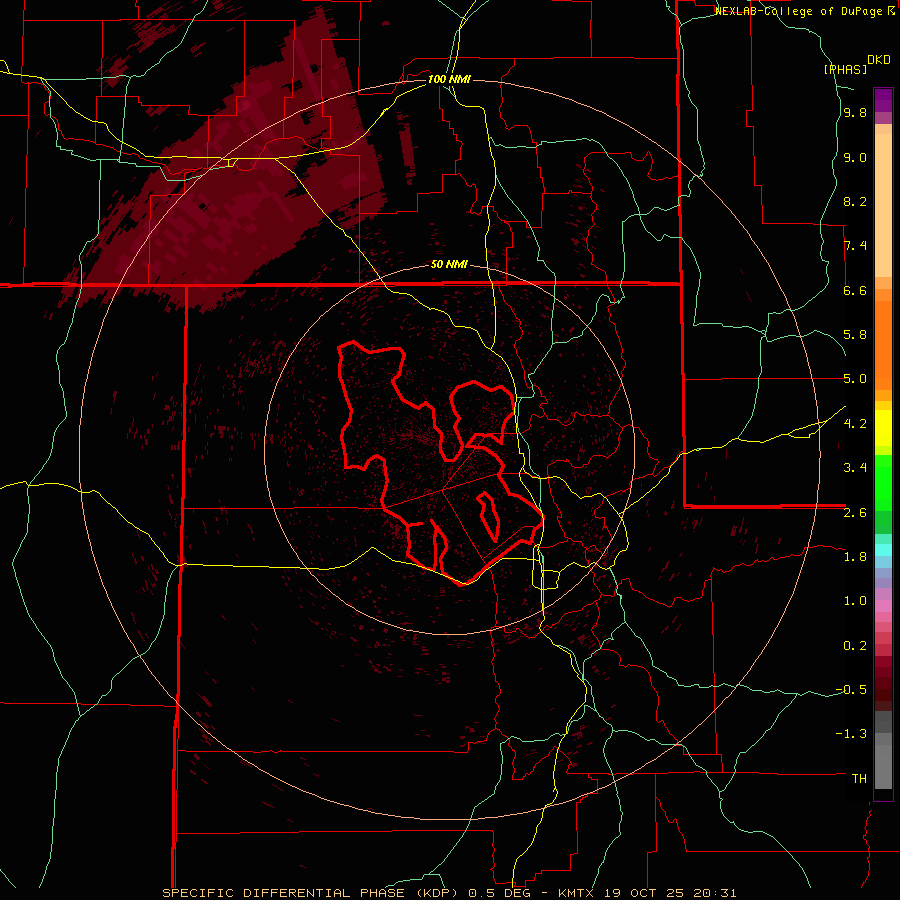Click the 1.8 value on the color scale
The width and height of the screenshot is (900, 900).
coord(855,557)
